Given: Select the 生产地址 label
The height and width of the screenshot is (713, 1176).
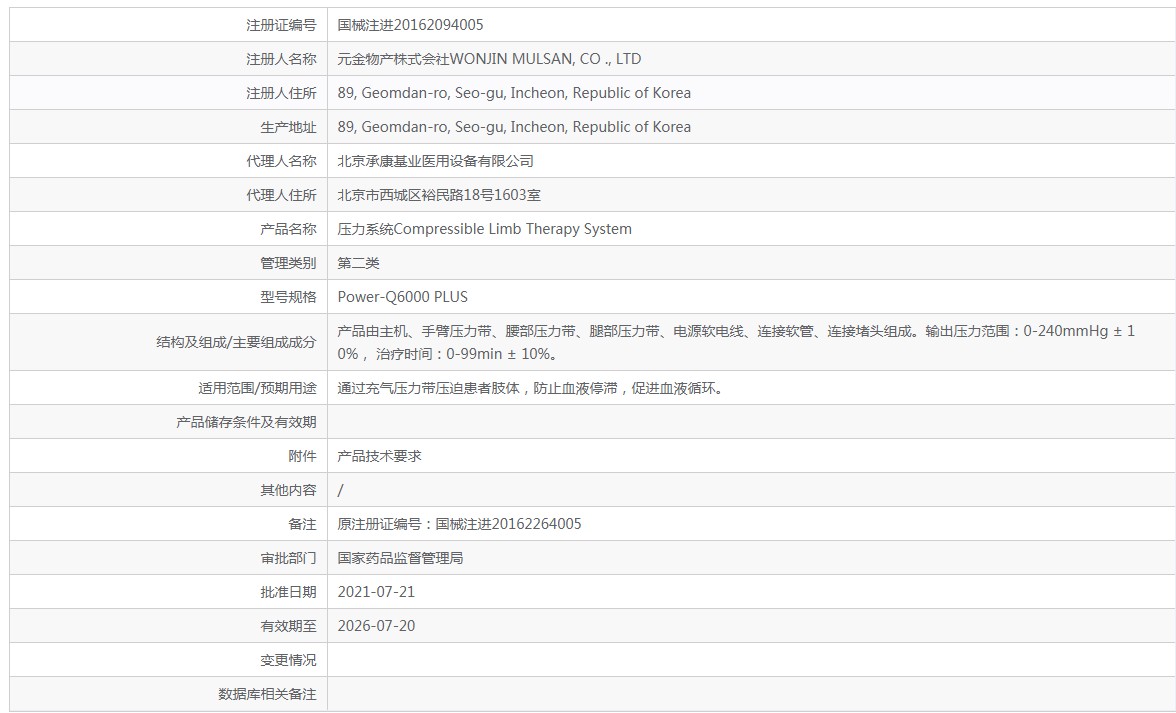Looking at the screenshot, I should click(288, 127).
